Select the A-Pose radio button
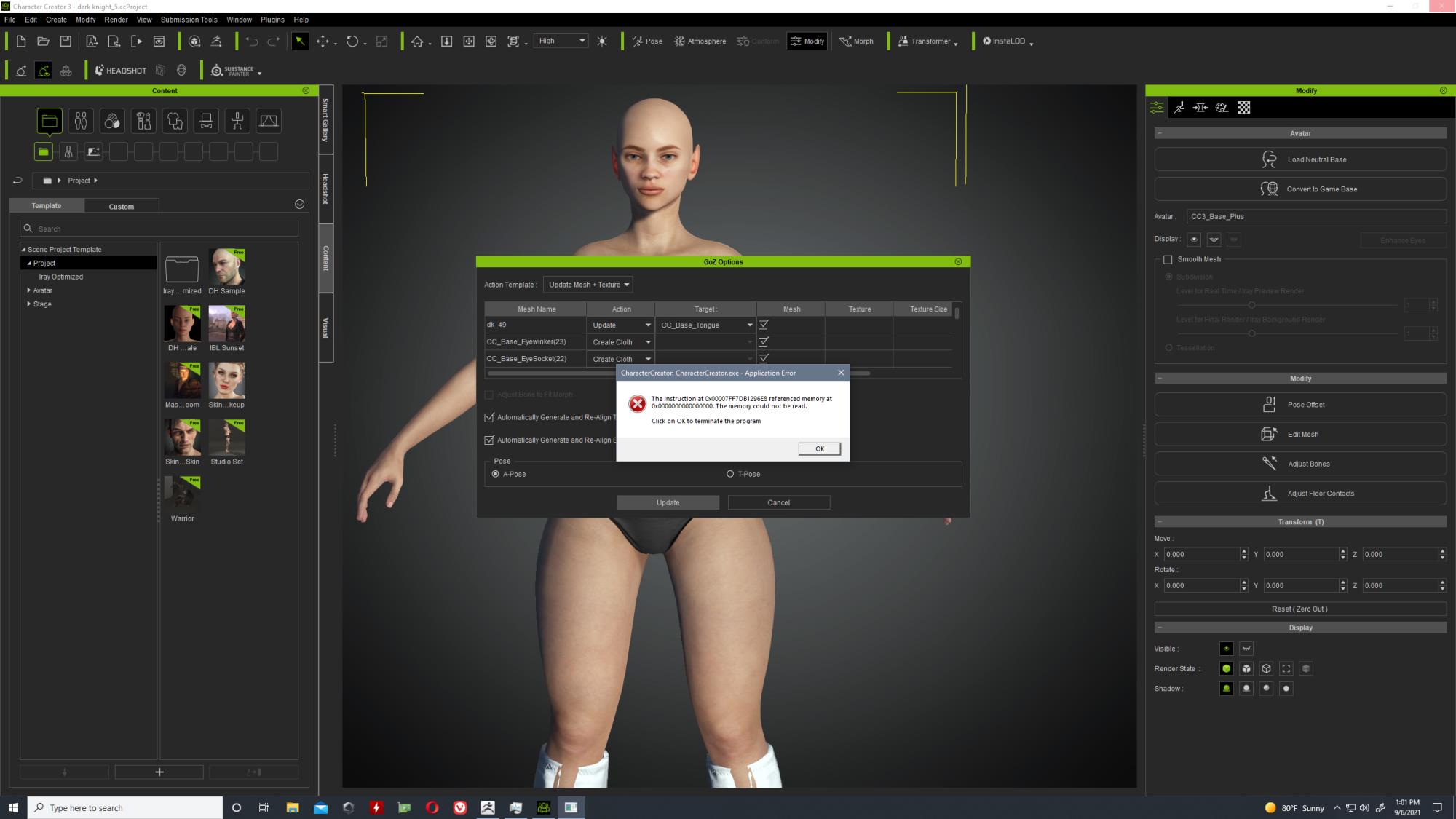1456x819 pixels. 496,474
